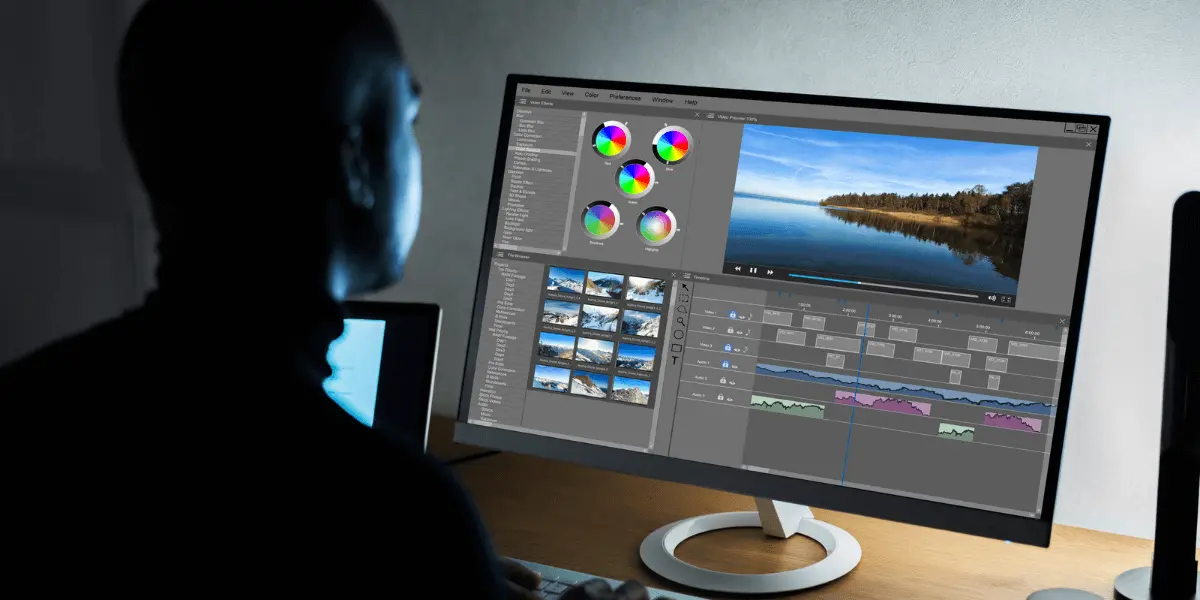The image size is (1200, 600).
Task: Click the rewind button in the preview
Action: [738, 268]
